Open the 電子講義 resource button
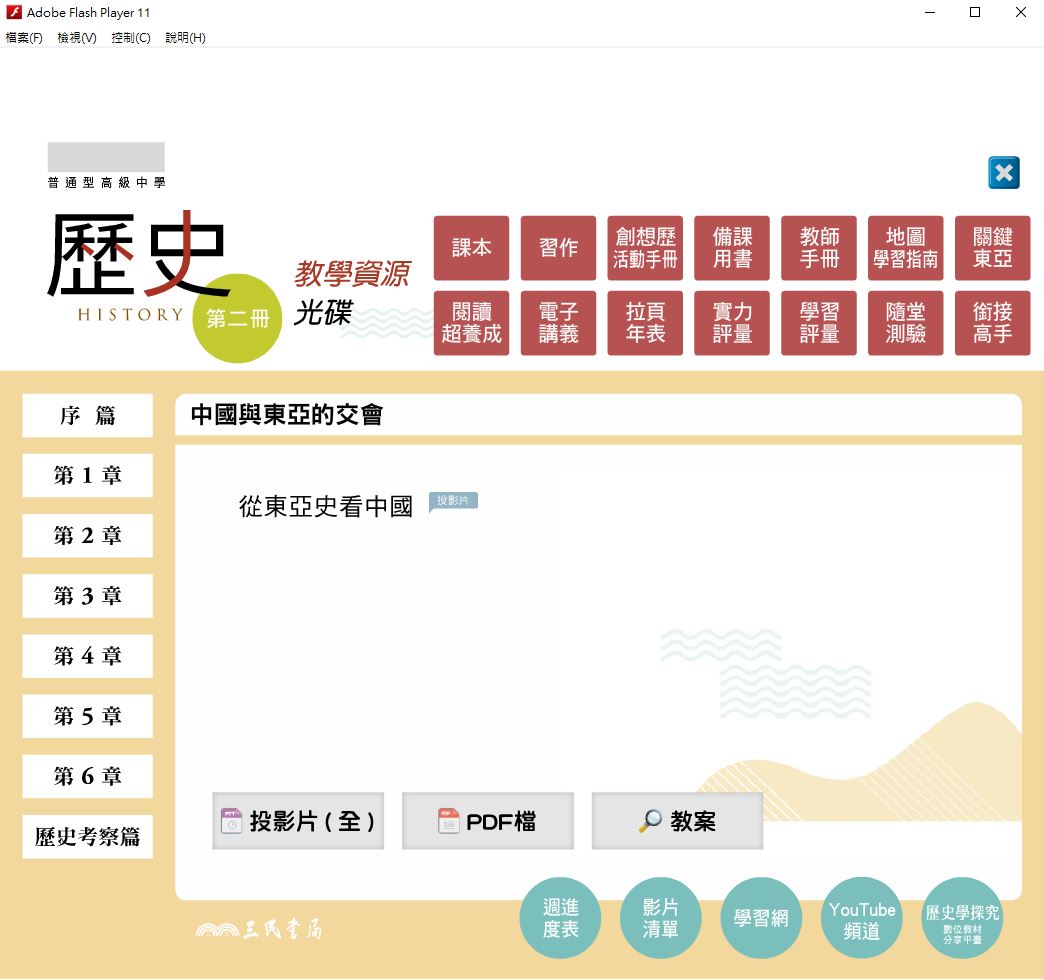Image resolution: width=1044 pixels, height=980 pixels. click(558, 323)
